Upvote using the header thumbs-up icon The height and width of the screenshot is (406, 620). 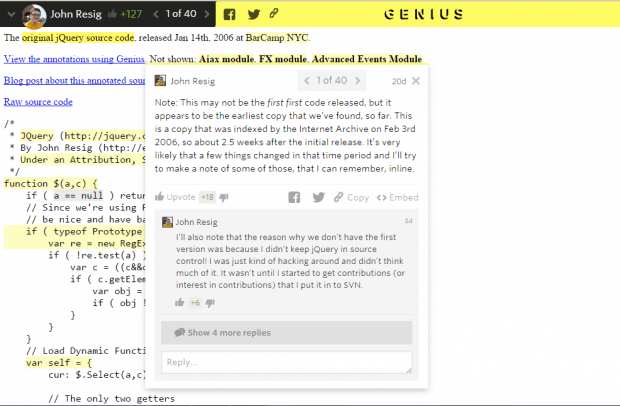(x=112, y=14)
